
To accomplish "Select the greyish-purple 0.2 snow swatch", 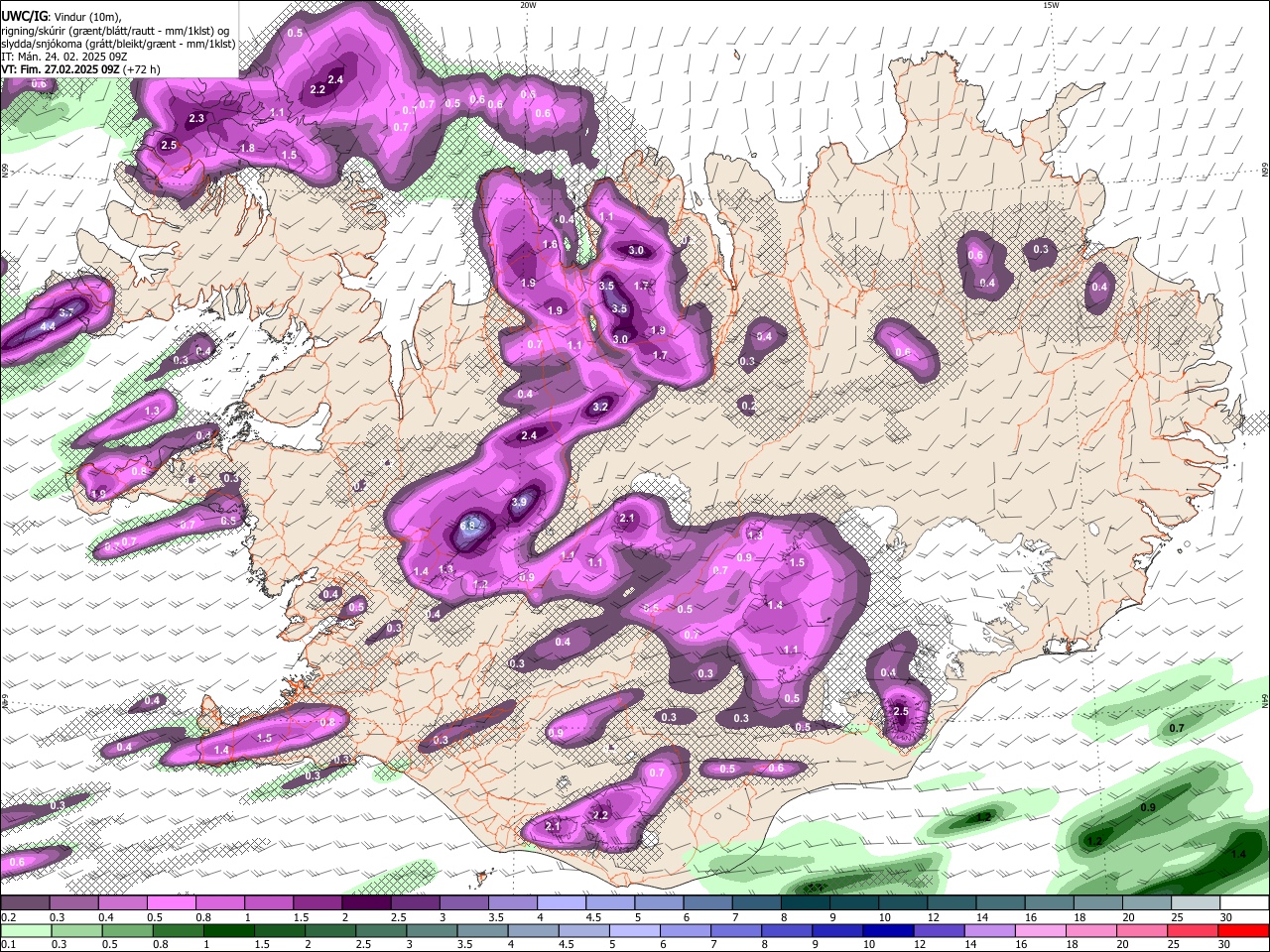I will [25, 903].
